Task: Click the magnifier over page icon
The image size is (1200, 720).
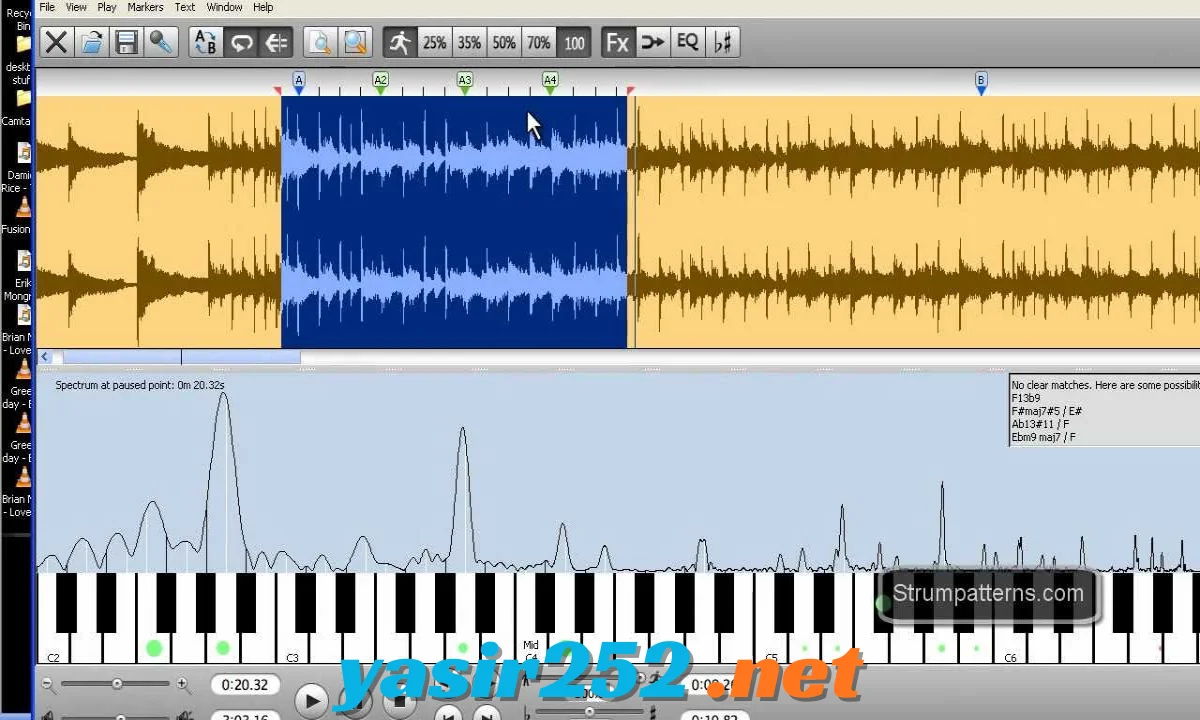Action: click(320, 42)
